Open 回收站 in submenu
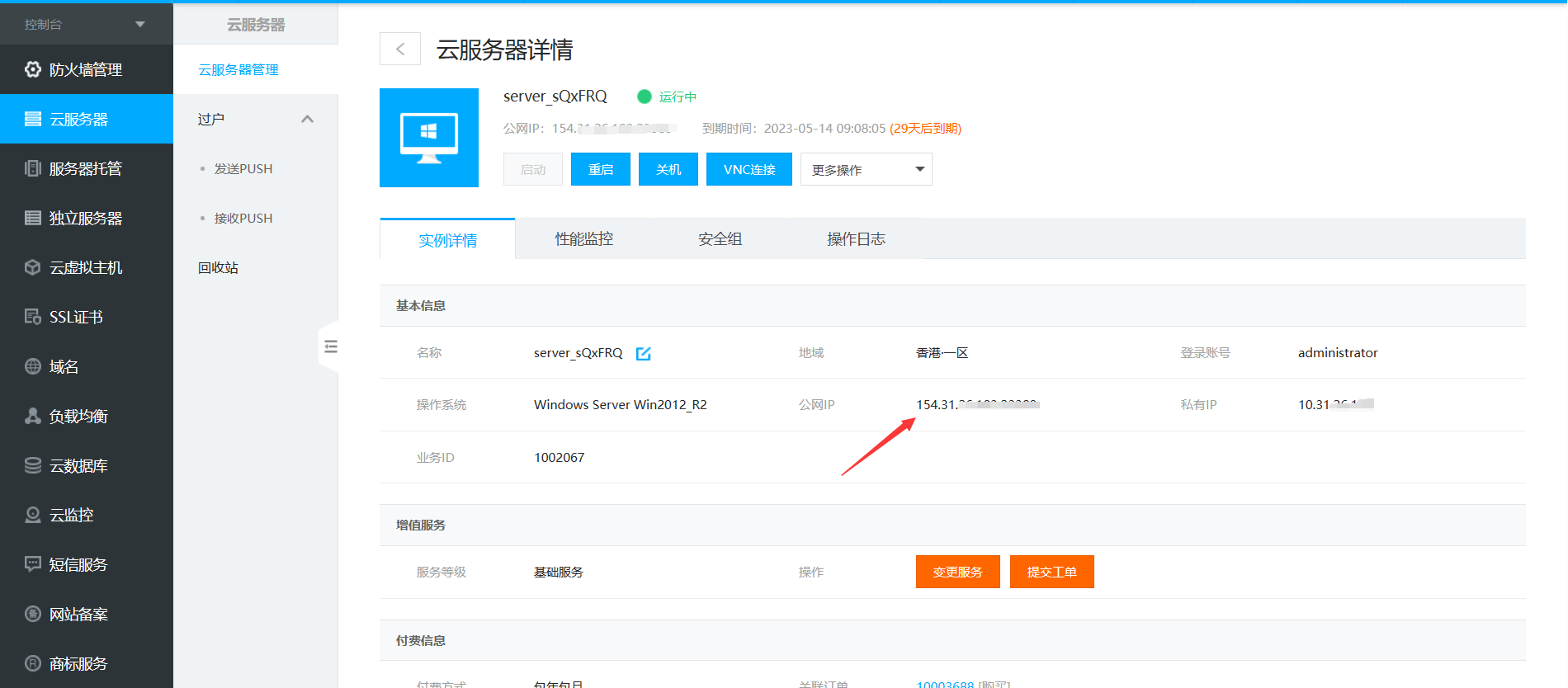The height and width of the screenshot is (688, 1568). click(x=219, y=267)
